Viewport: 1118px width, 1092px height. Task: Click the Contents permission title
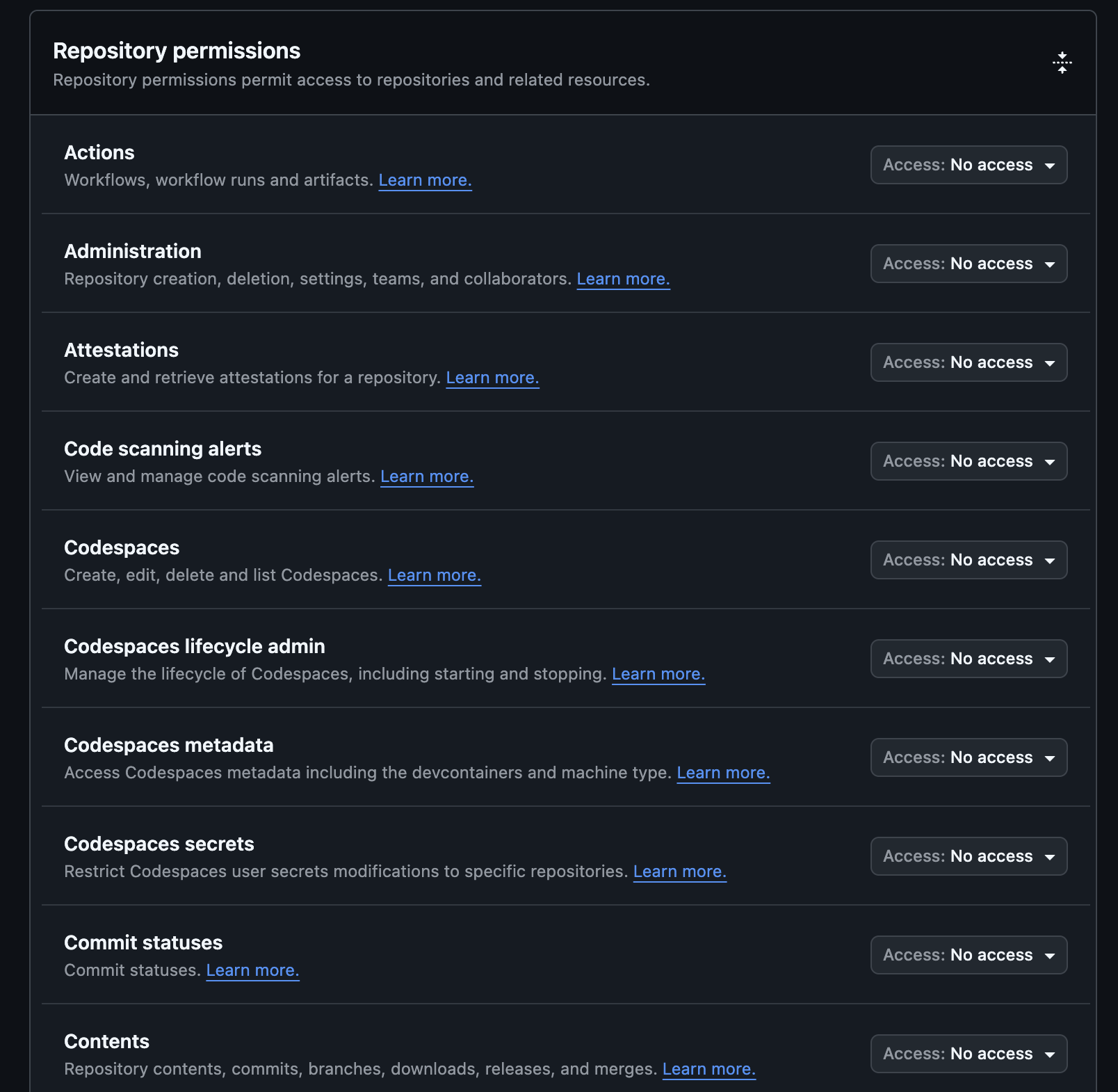(x=106, y=1041)
